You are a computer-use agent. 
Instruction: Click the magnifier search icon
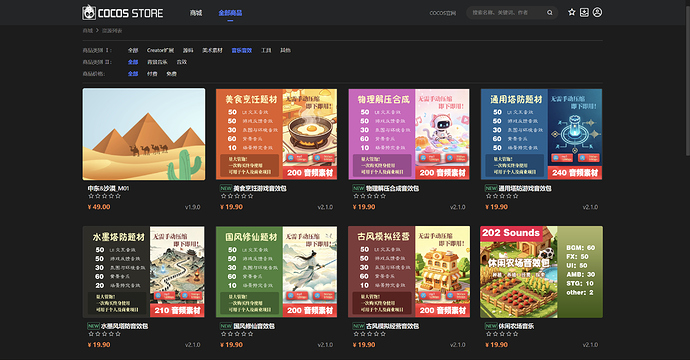click(x=550, y=13)
